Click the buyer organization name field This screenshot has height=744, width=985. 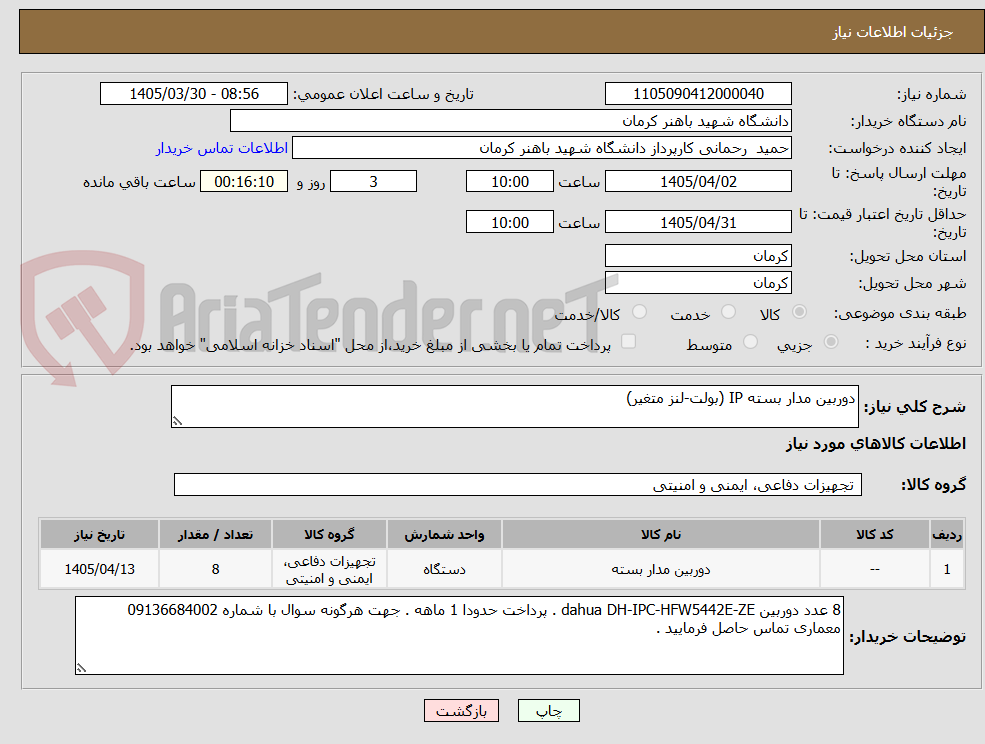pos(511,121)
